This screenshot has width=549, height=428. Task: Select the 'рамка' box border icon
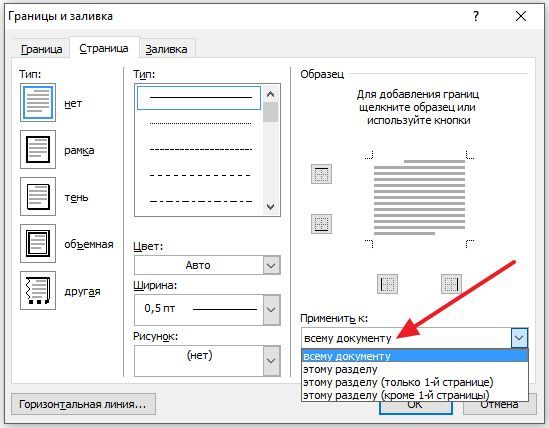[38, 150]
